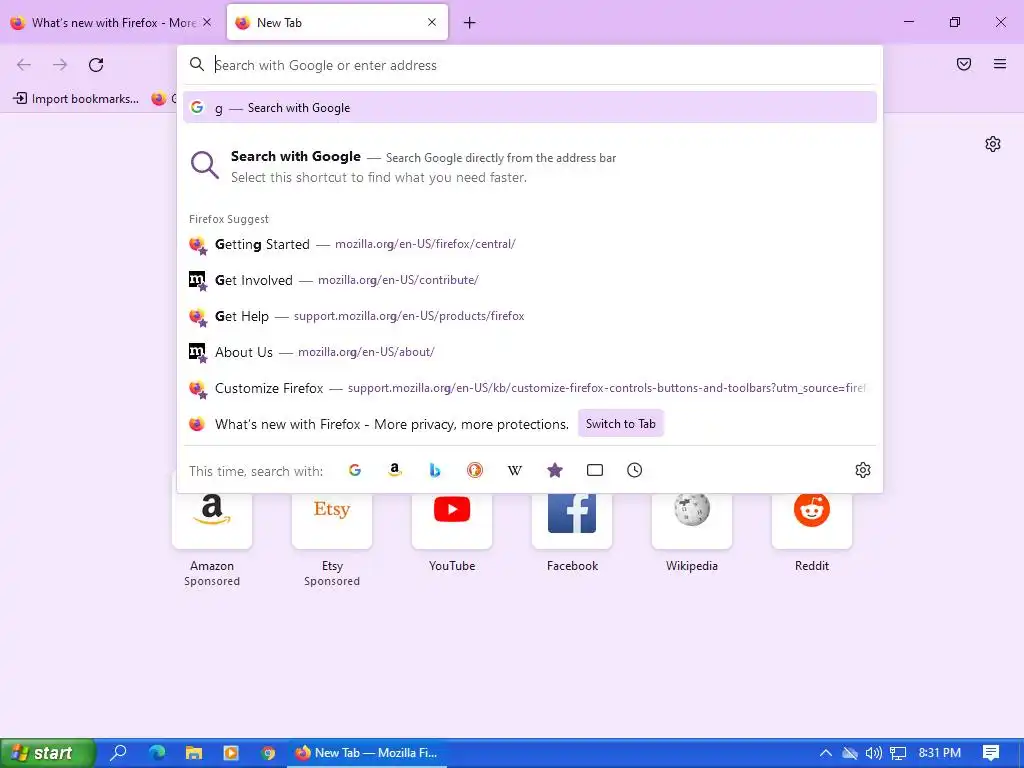Open notification center icon
Viewport: 1024px width, 768px height.
point(991,753)
